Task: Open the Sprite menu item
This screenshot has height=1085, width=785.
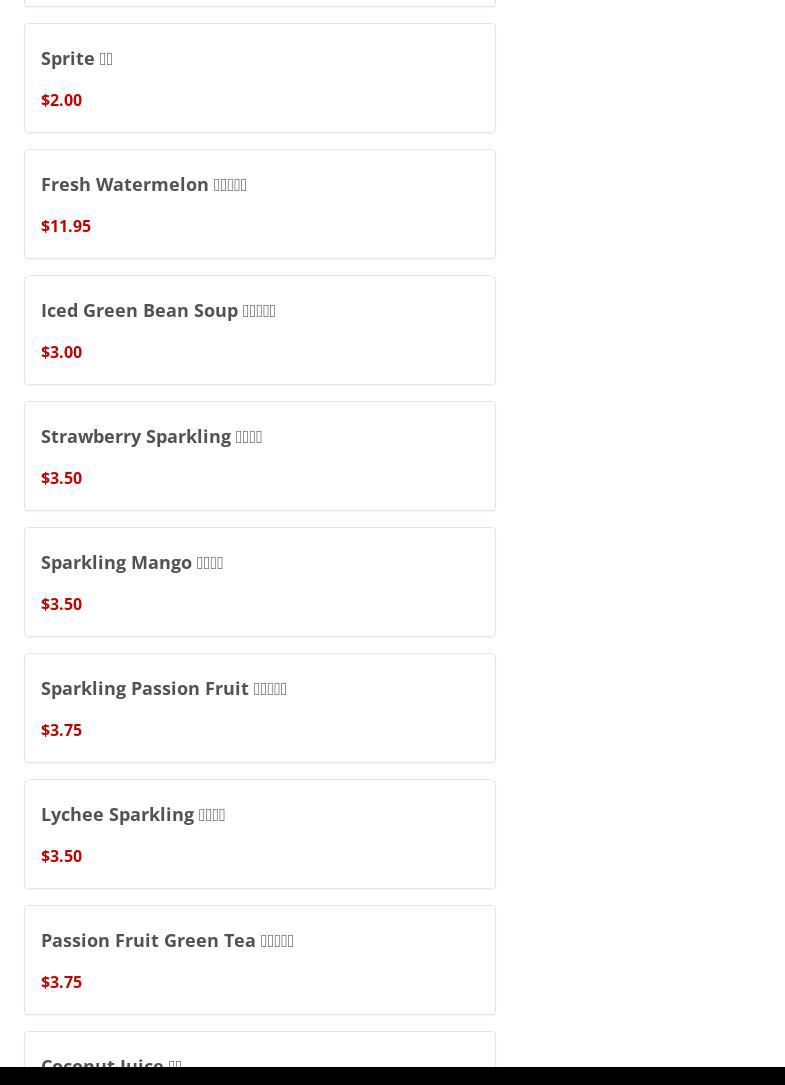Action: point(77,59)
